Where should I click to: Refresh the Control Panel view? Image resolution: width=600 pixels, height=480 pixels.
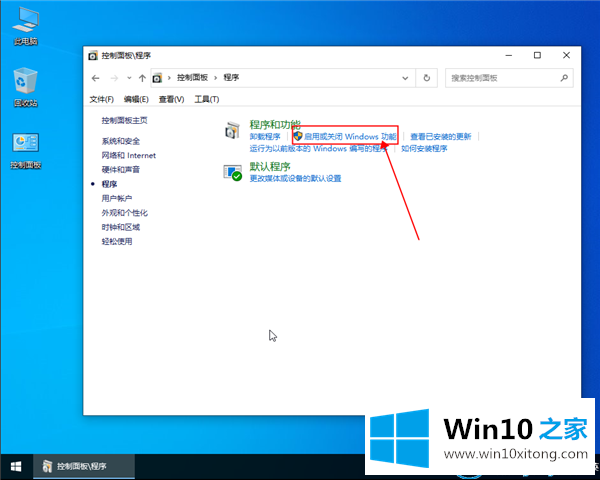(427, 78)
